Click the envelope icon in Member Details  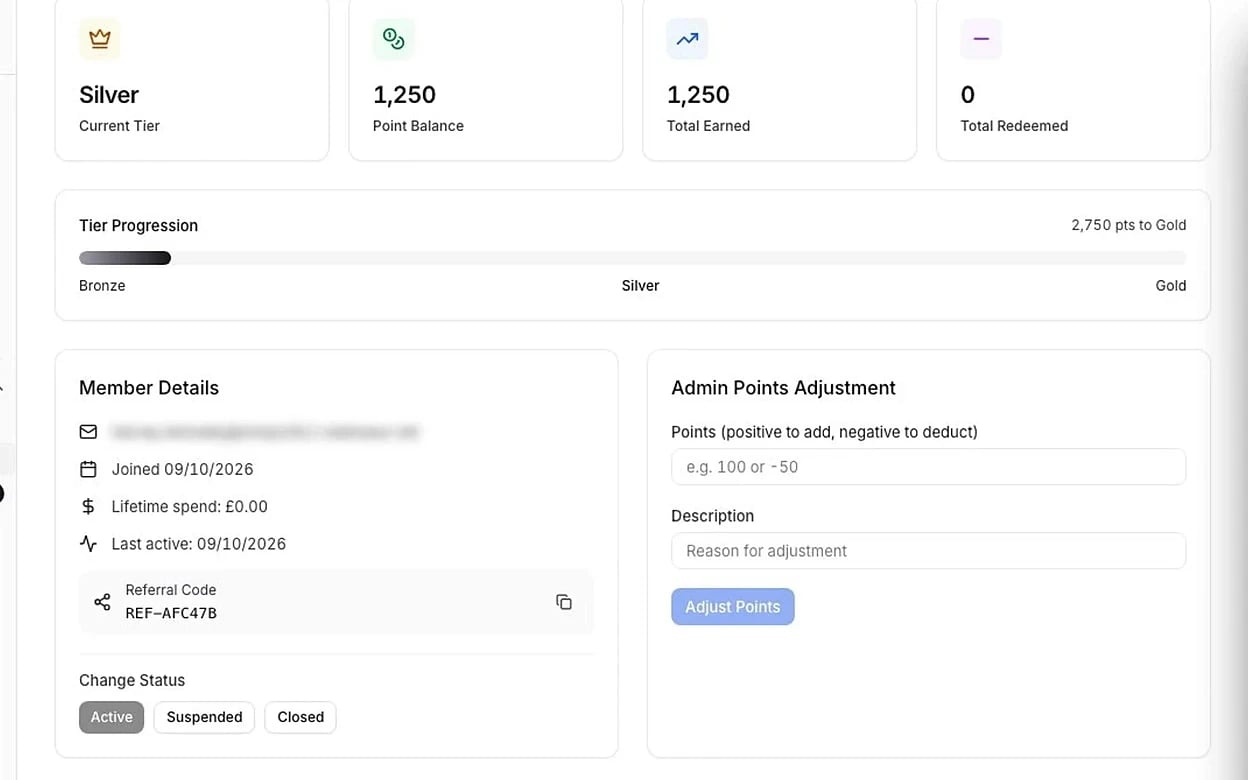88,432
